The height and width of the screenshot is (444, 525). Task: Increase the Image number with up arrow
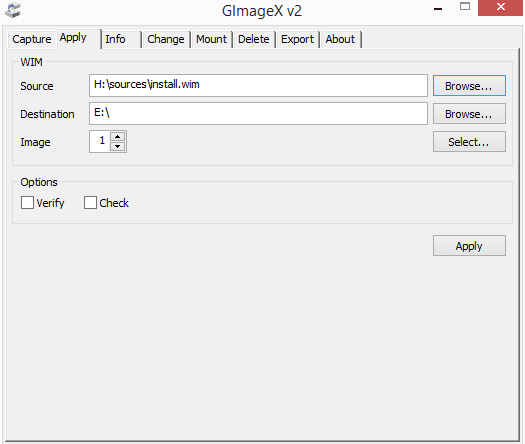[118, 137]
